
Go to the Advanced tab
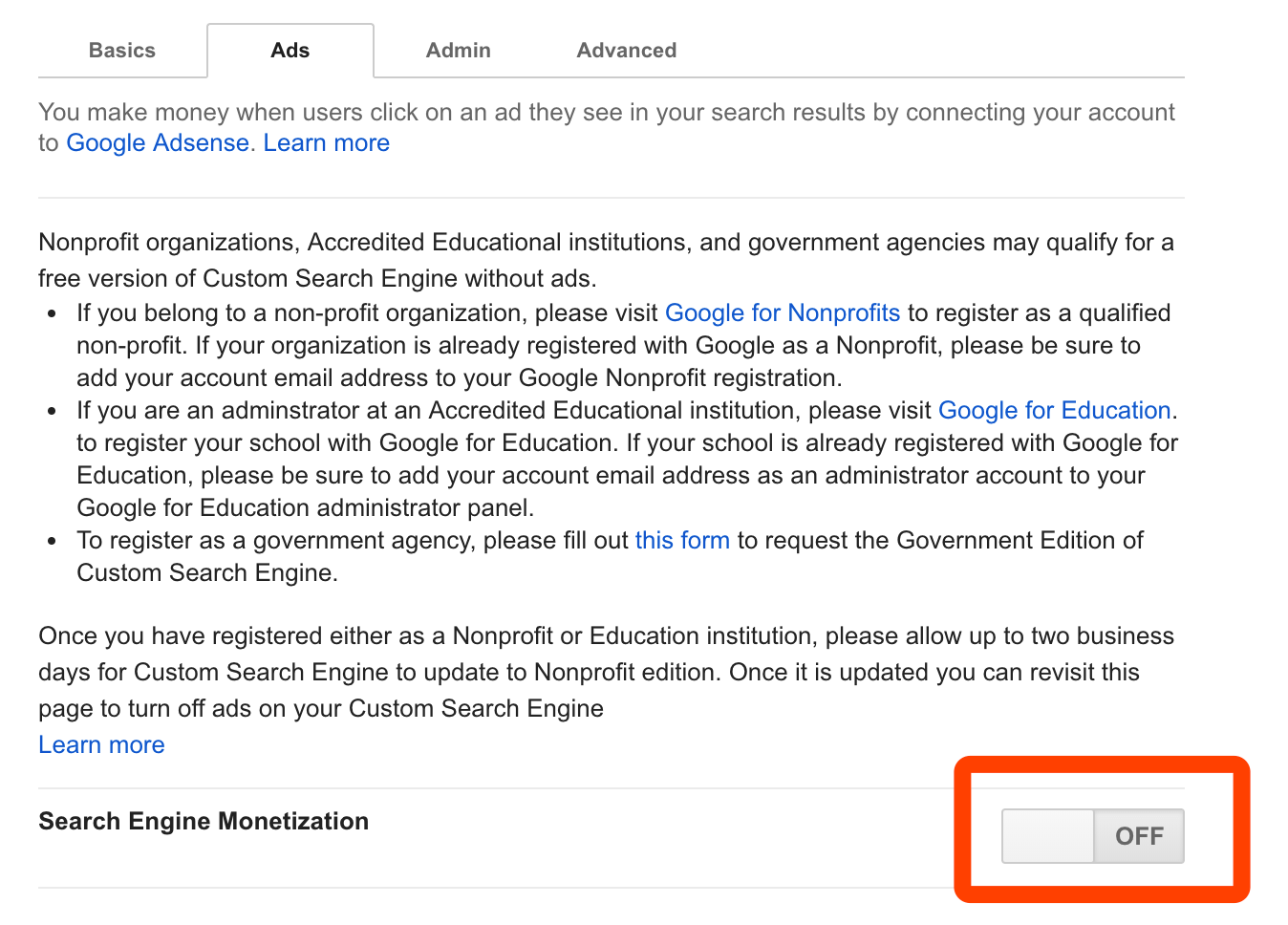(626, 51)
